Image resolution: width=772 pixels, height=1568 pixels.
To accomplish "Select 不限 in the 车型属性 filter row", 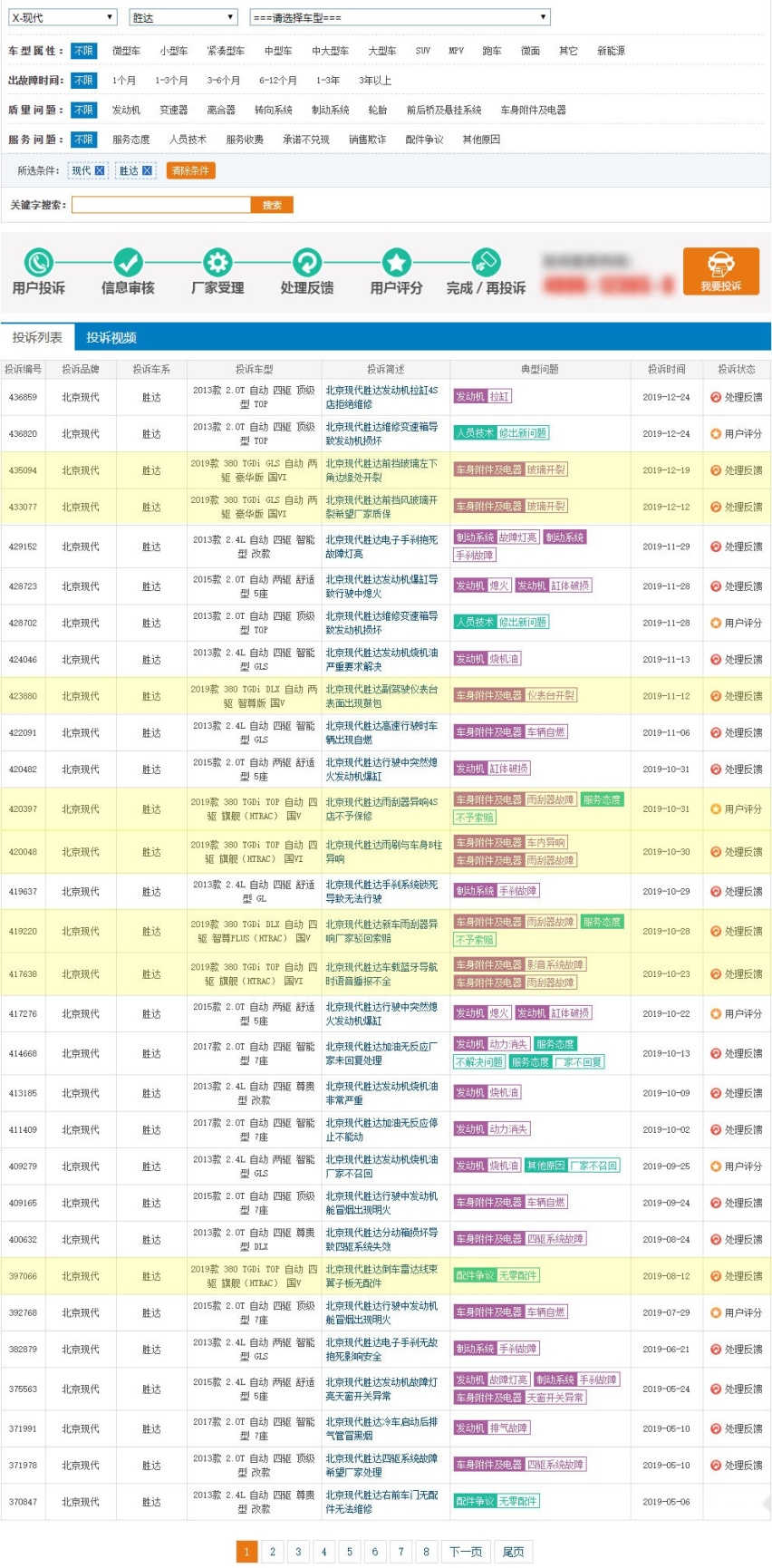I will pyautogui.click(x=83, y=51).
